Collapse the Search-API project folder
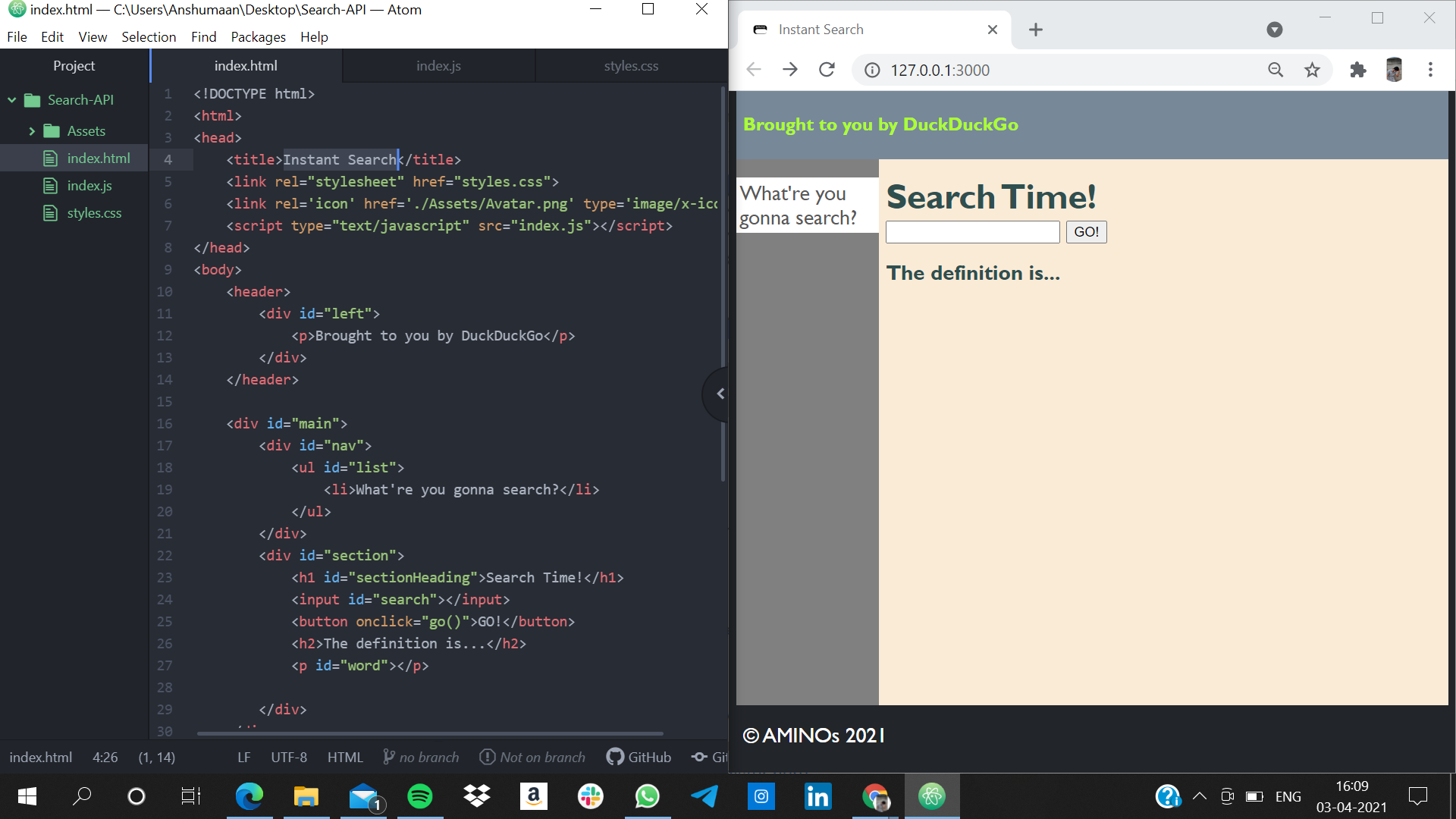 coord(12,100)
